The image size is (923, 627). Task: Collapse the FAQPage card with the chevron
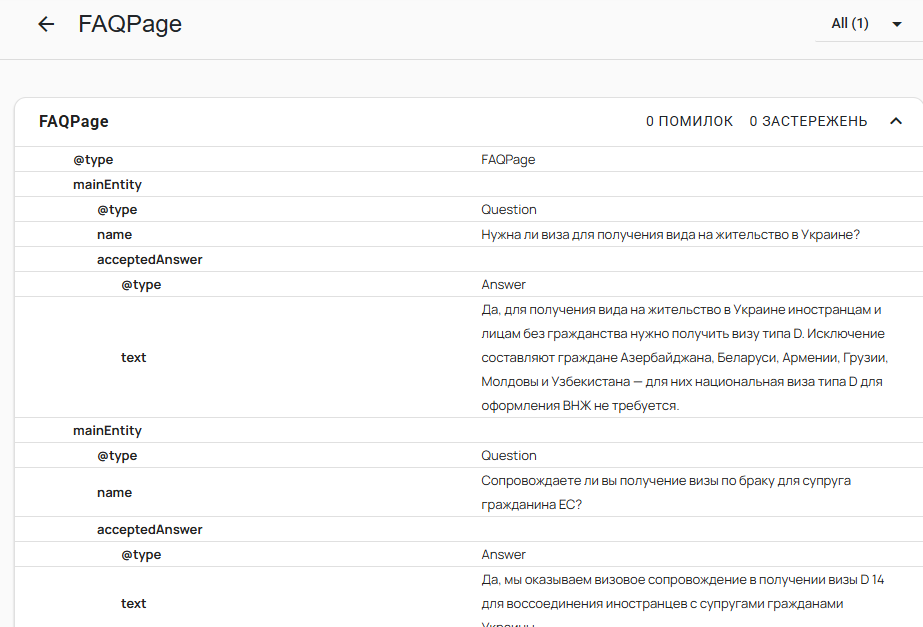click(x=895, y=121)
